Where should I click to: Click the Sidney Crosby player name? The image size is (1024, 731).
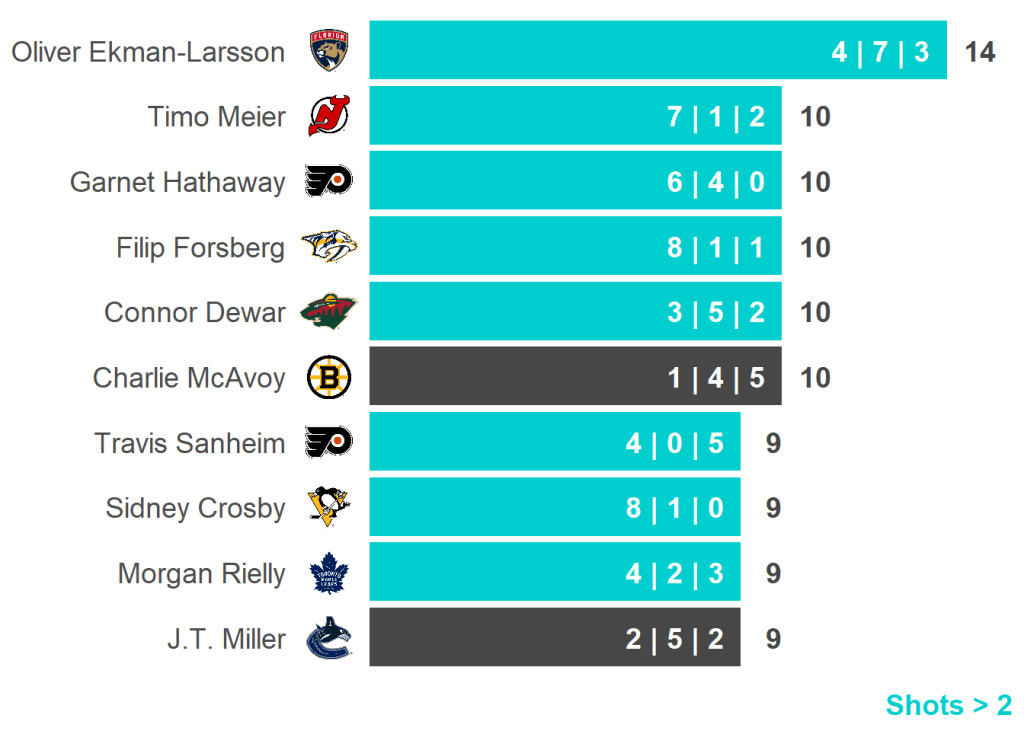195,508
